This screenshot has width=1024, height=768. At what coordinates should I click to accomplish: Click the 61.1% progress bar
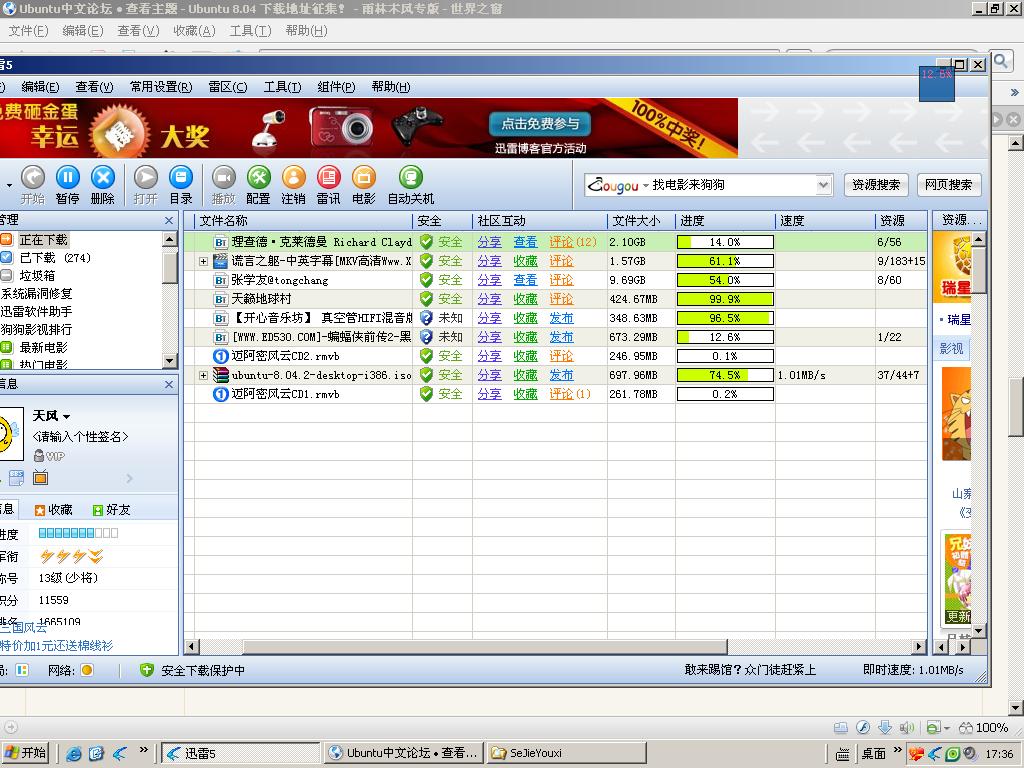pos(725,261)
